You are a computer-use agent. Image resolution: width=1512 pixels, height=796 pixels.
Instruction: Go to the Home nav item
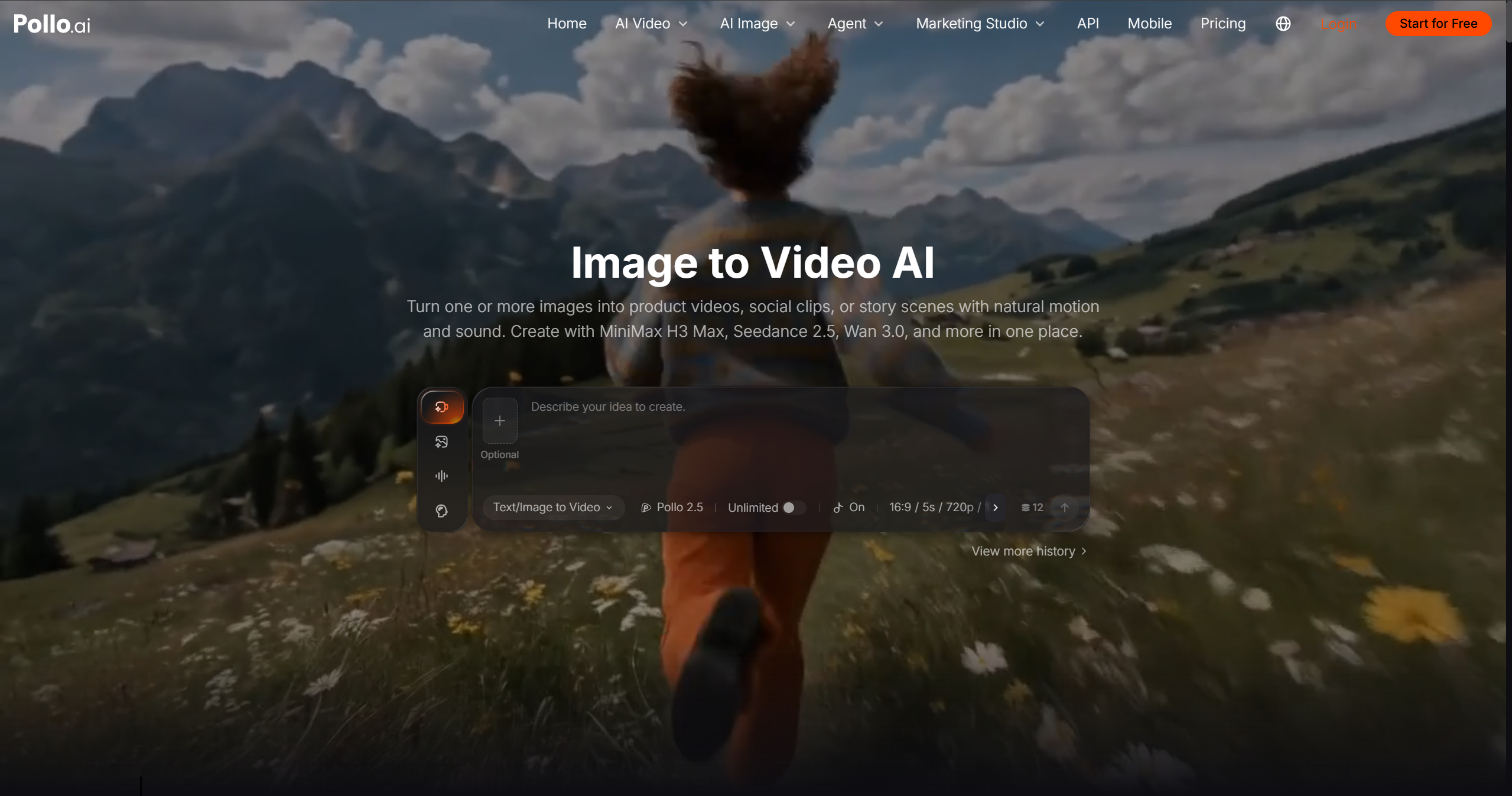(567, 24)
